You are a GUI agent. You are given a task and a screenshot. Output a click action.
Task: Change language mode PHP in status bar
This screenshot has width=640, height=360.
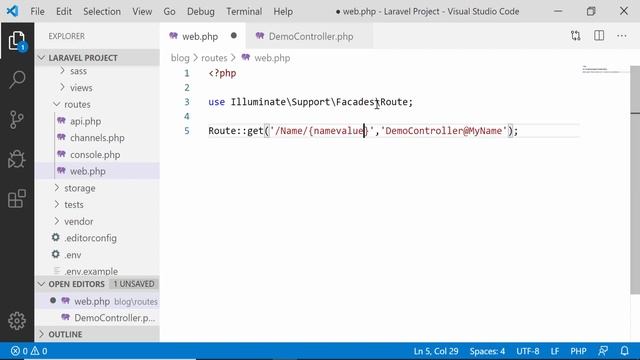tap(578, 351)
